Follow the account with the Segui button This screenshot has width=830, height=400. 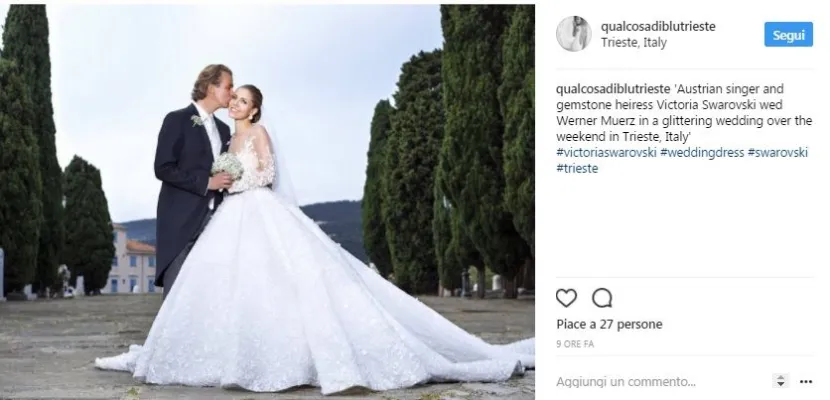click(x=788, y=35)
